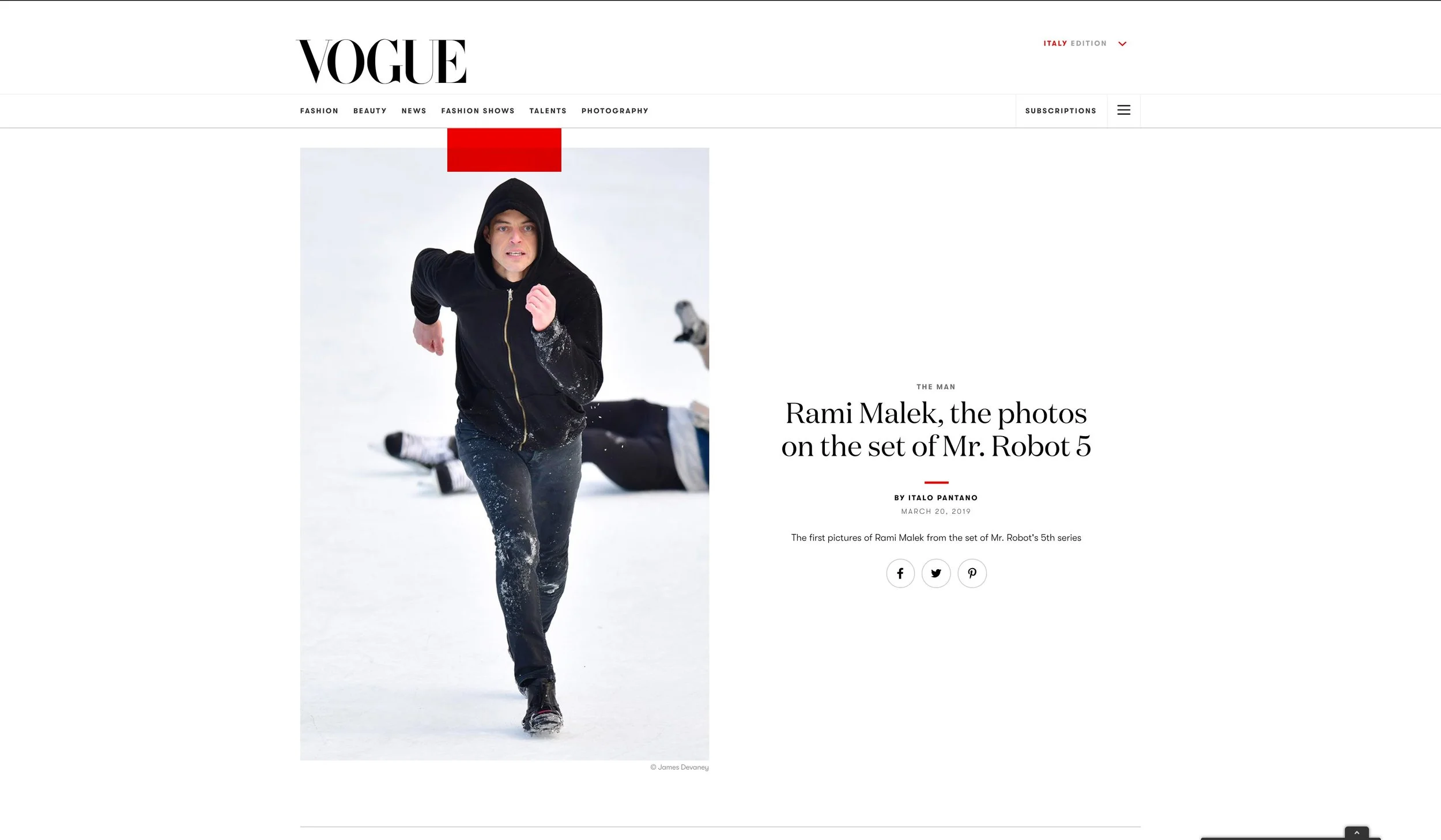This screenshot has width=1441, height=840.
Task: Open the Photography section
Action: pos(615,111)
